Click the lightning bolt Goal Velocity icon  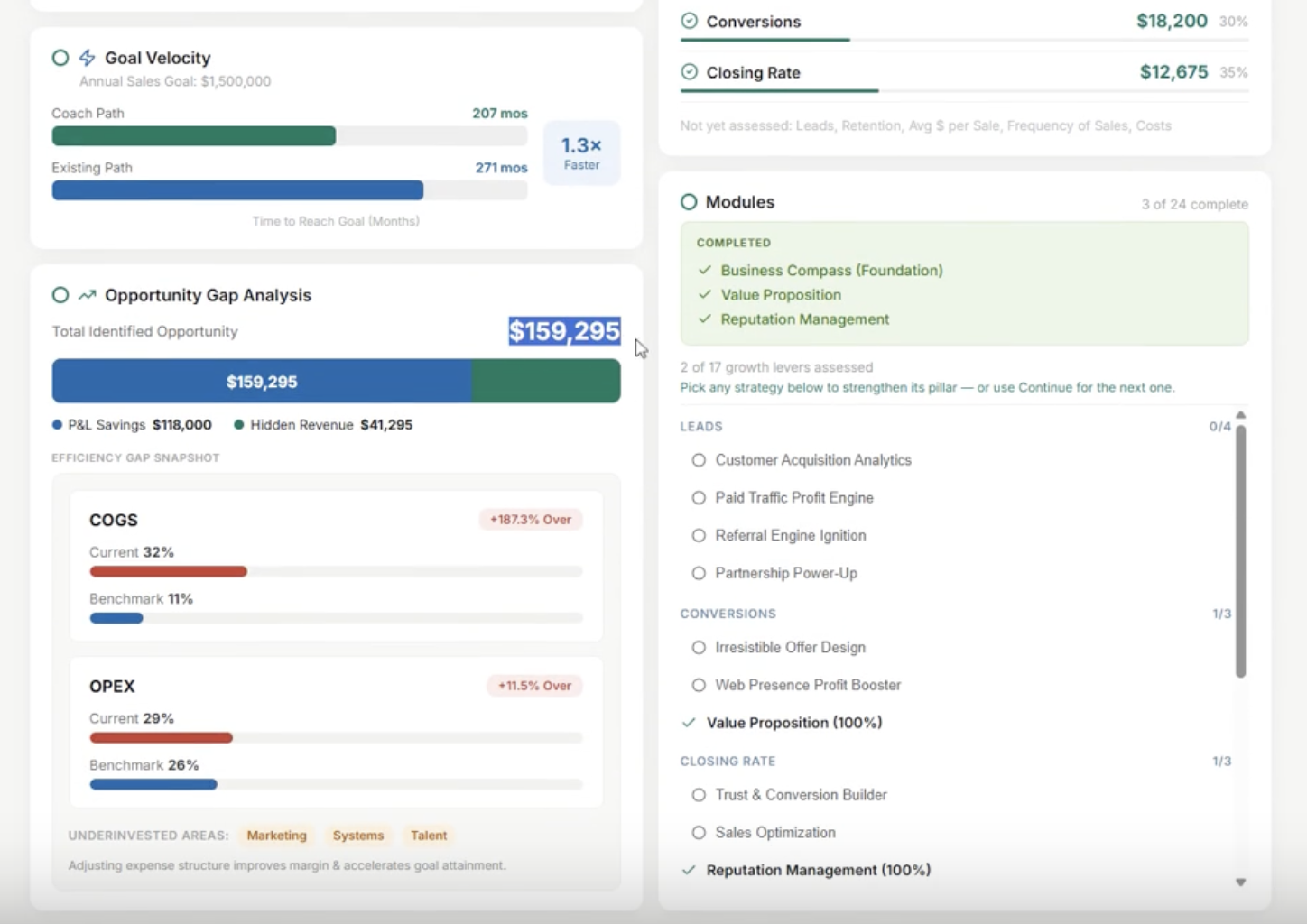pyautogui.click(x=88, y=58)
